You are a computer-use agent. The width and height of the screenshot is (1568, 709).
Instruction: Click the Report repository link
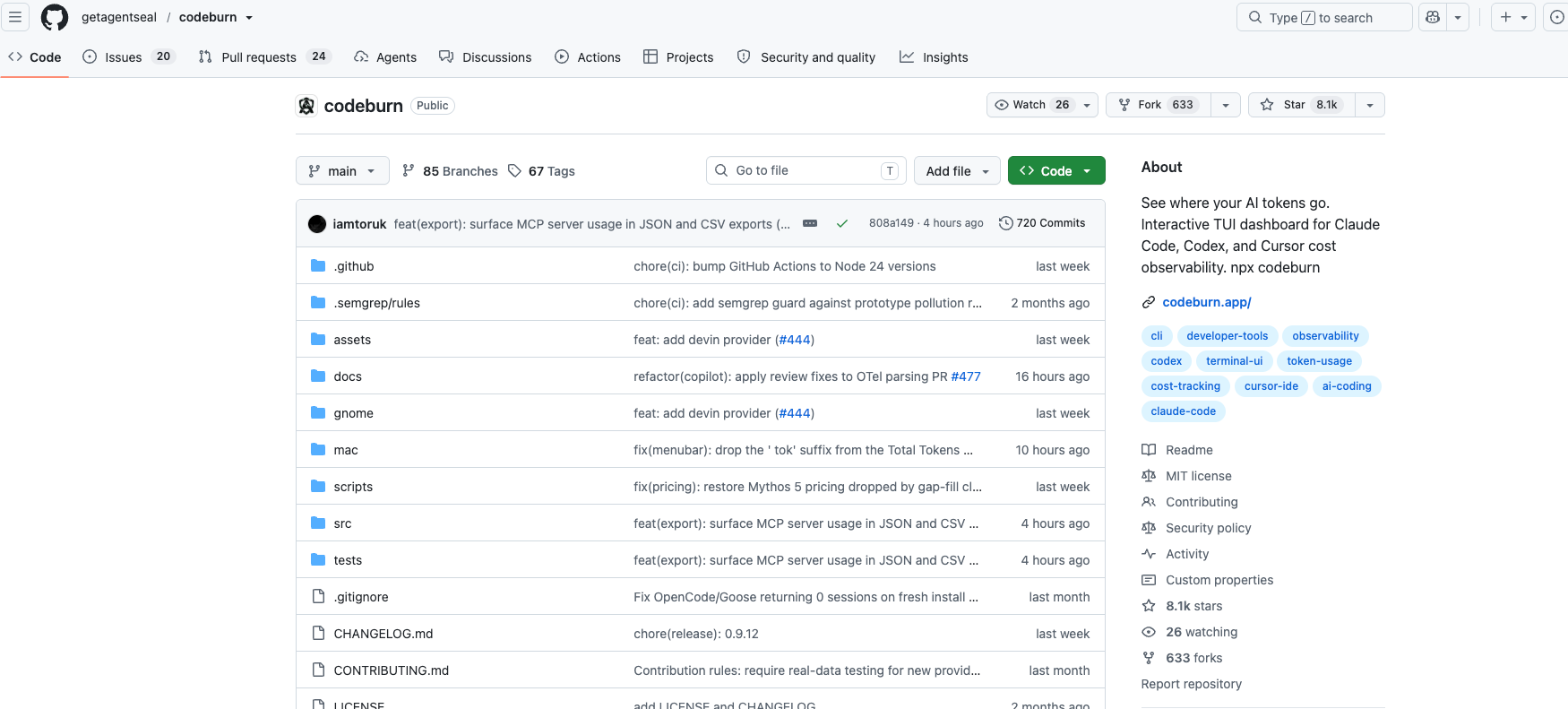(1192, 684)
